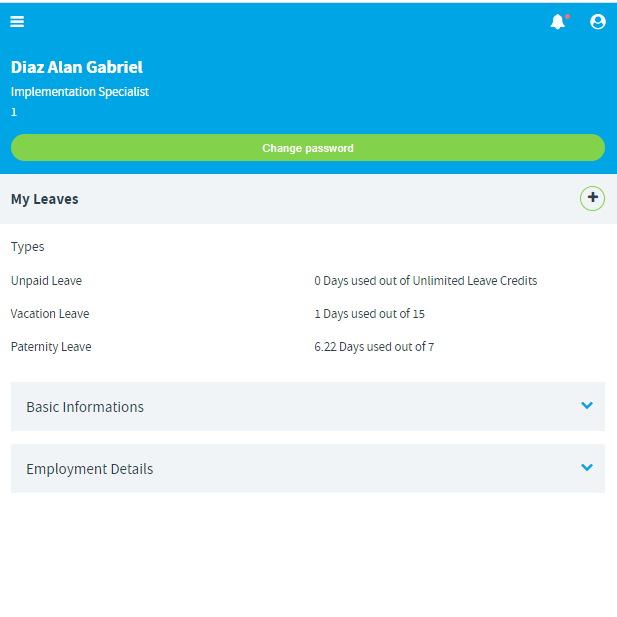
Task: Click the Diaz Alan Gabriel name
Action: tap(77, 67)
